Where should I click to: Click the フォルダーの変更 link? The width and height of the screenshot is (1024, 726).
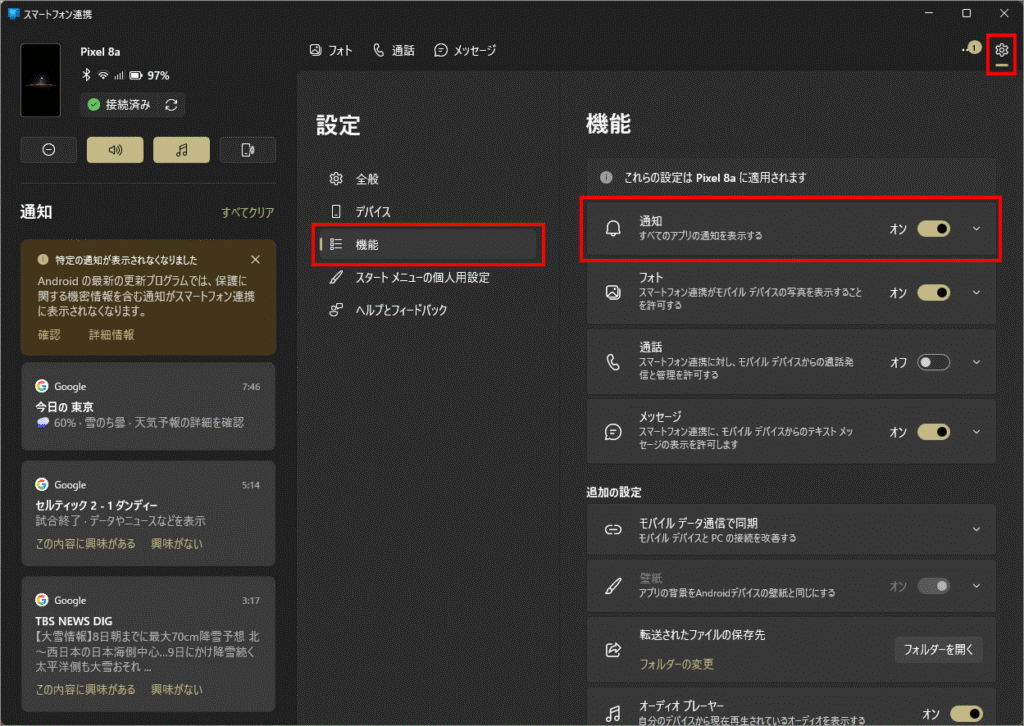point(676,664)
